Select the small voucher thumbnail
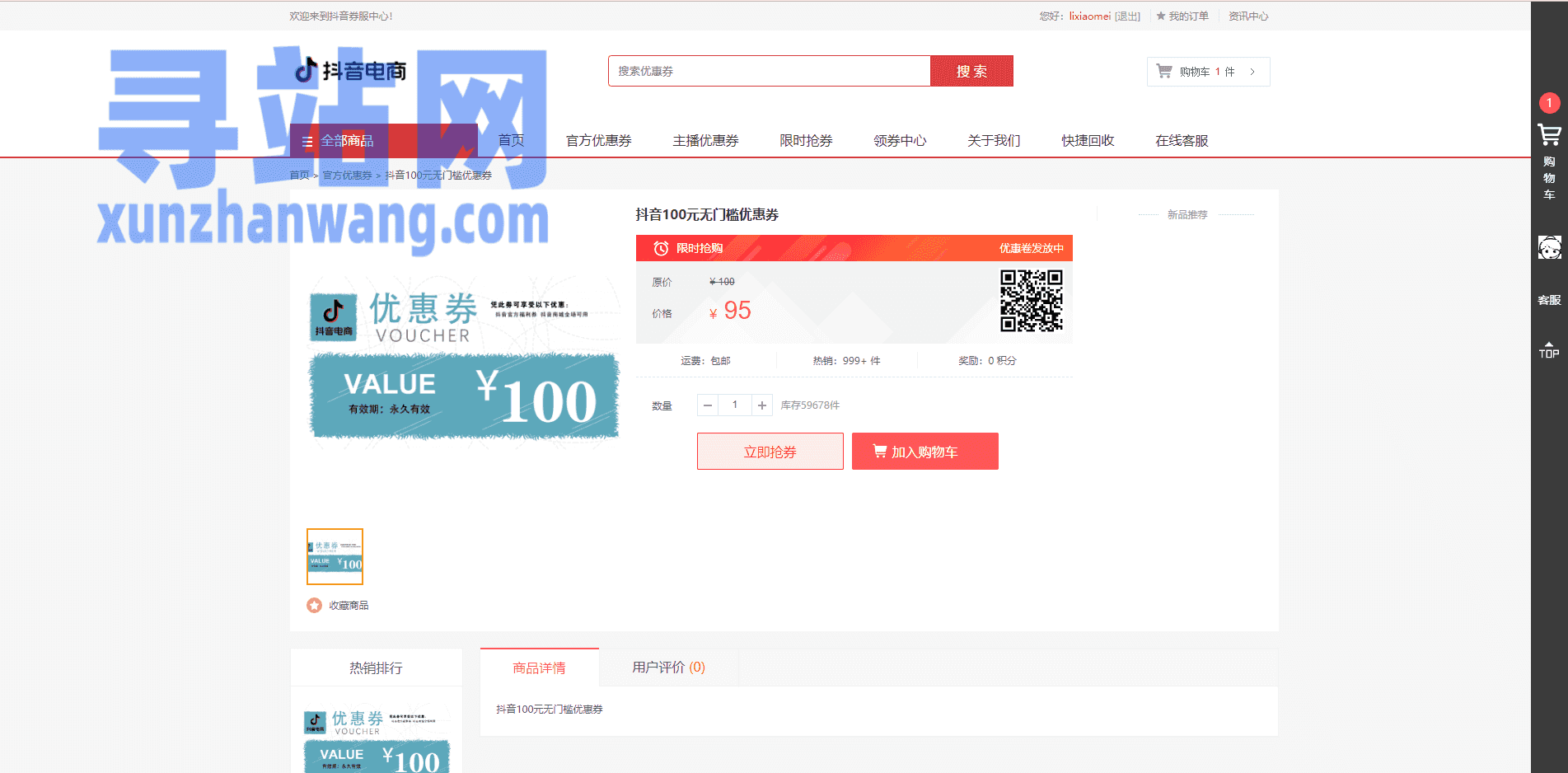1568x773 pixels. tap(335, 556)
